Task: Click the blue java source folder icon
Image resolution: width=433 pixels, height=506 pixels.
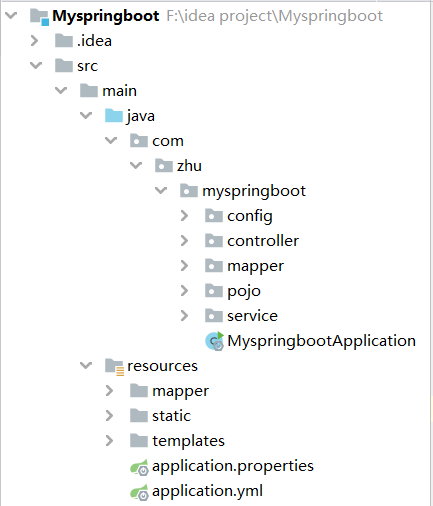Action: (x=114, y=116)
